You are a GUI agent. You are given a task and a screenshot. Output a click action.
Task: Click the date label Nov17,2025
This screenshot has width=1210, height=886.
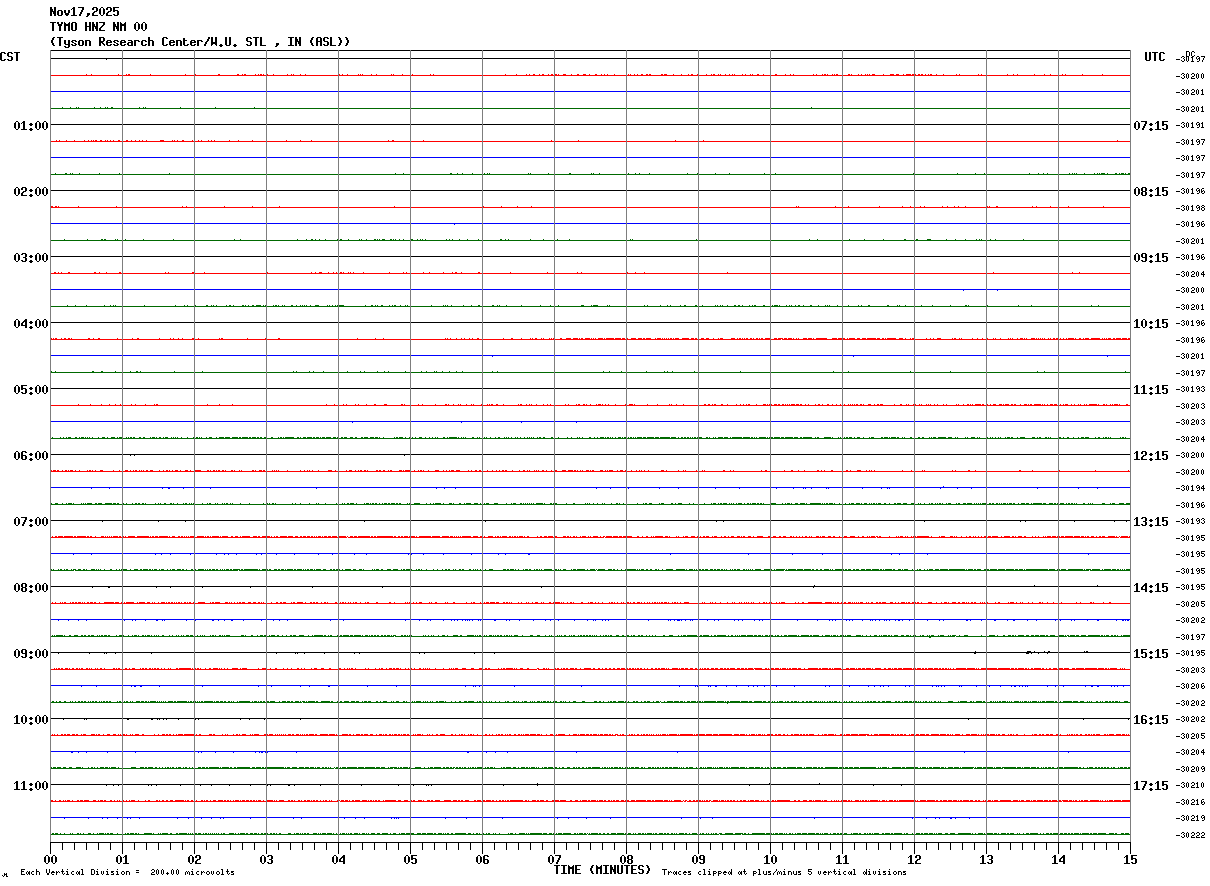point(84,12)
